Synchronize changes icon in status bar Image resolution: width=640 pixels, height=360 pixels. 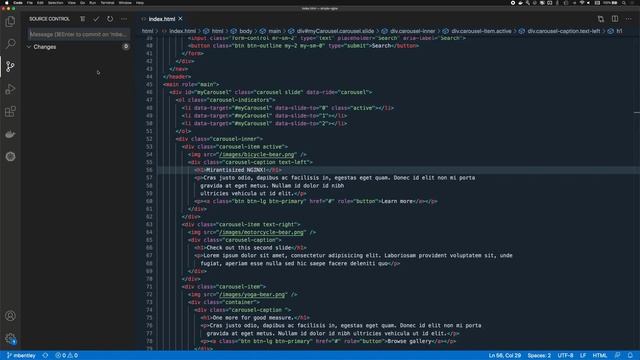coord(45,356)
